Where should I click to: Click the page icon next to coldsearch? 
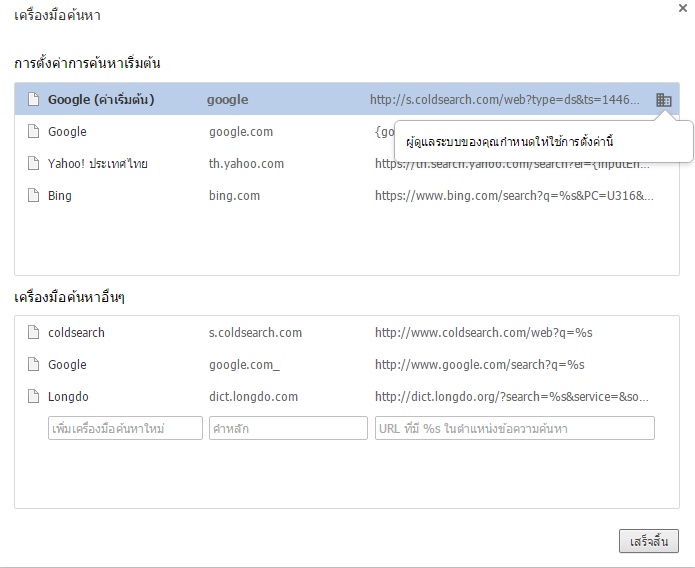34,333
